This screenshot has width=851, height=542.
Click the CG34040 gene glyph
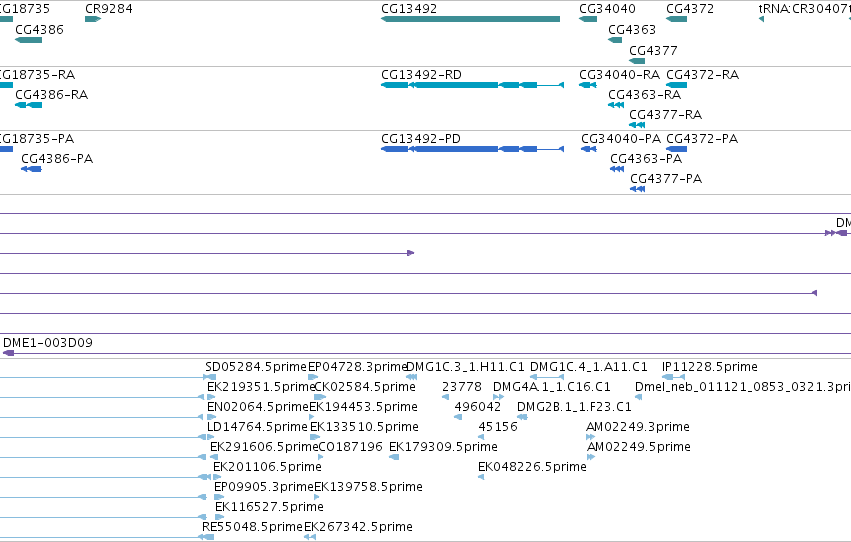588,20
